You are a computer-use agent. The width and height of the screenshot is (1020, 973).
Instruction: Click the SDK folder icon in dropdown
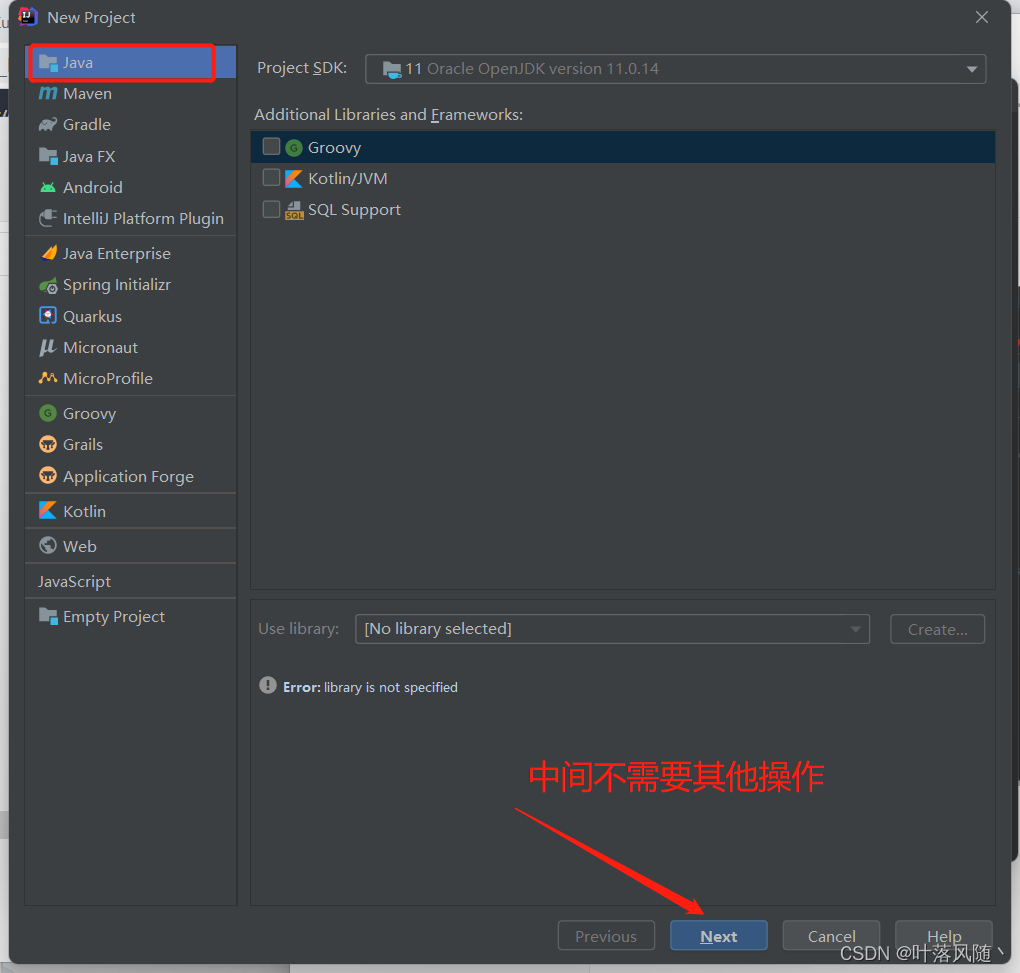[392, 70]
